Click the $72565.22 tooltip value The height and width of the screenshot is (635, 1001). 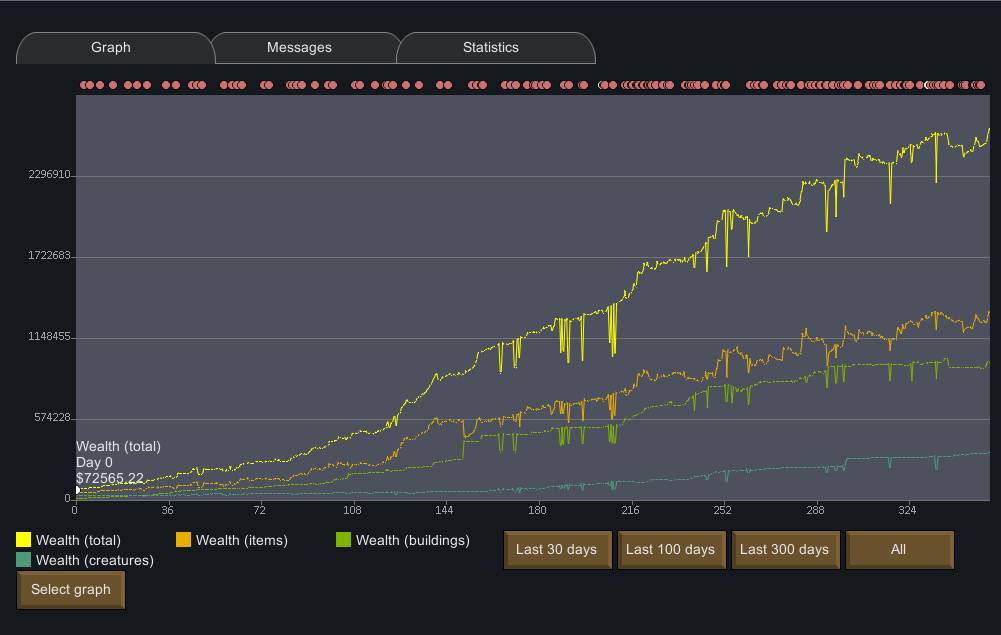(x=110, y=479)
